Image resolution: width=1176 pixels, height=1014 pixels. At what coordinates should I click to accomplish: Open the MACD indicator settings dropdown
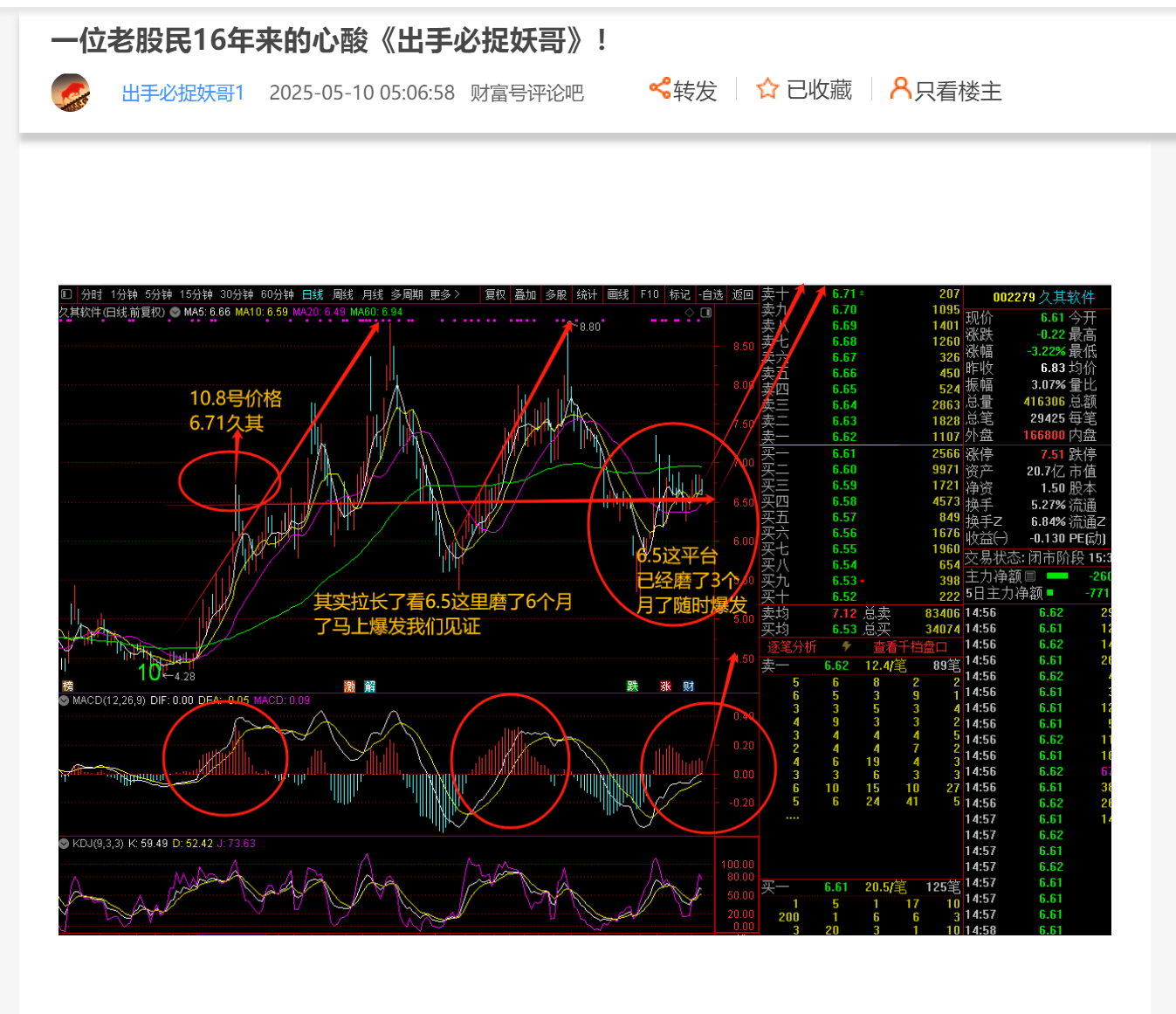coord(64,700)
